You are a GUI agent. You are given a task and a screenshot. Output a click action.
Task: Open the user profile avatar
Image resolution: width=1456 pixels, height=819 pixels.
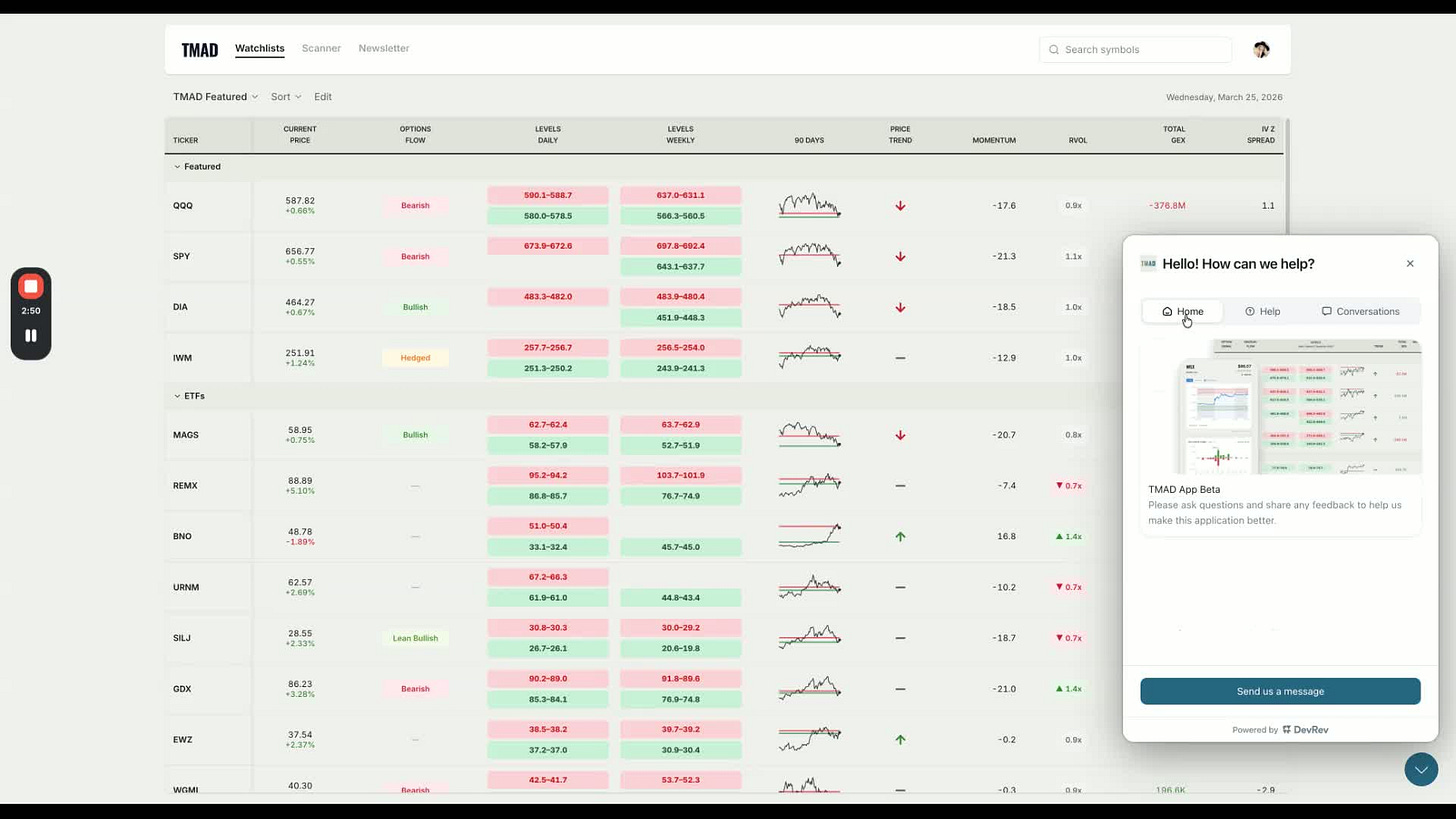click(x=1261, y=49)
